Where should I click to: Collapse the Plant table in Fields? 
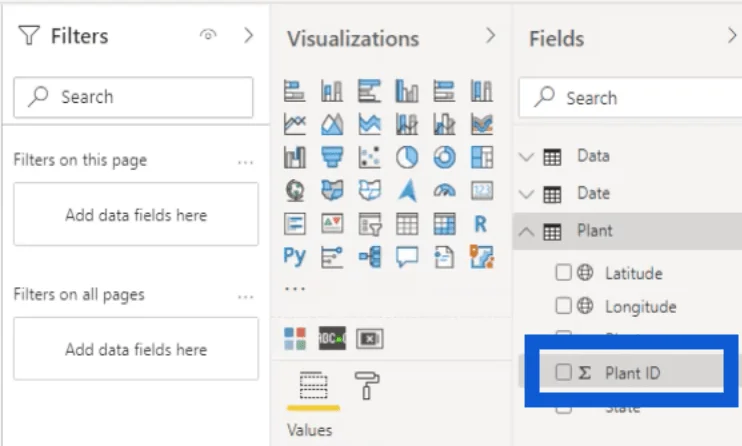(x=526, y=232)
